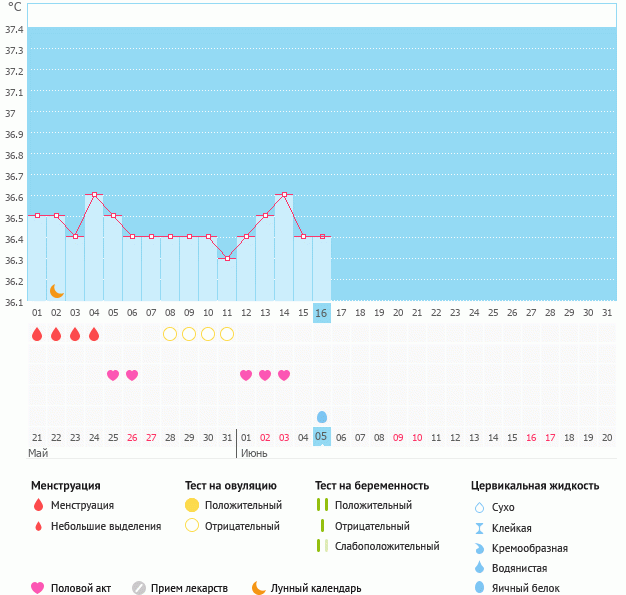Click the lowest temperature point on day 11

click(x=227, y=258)
